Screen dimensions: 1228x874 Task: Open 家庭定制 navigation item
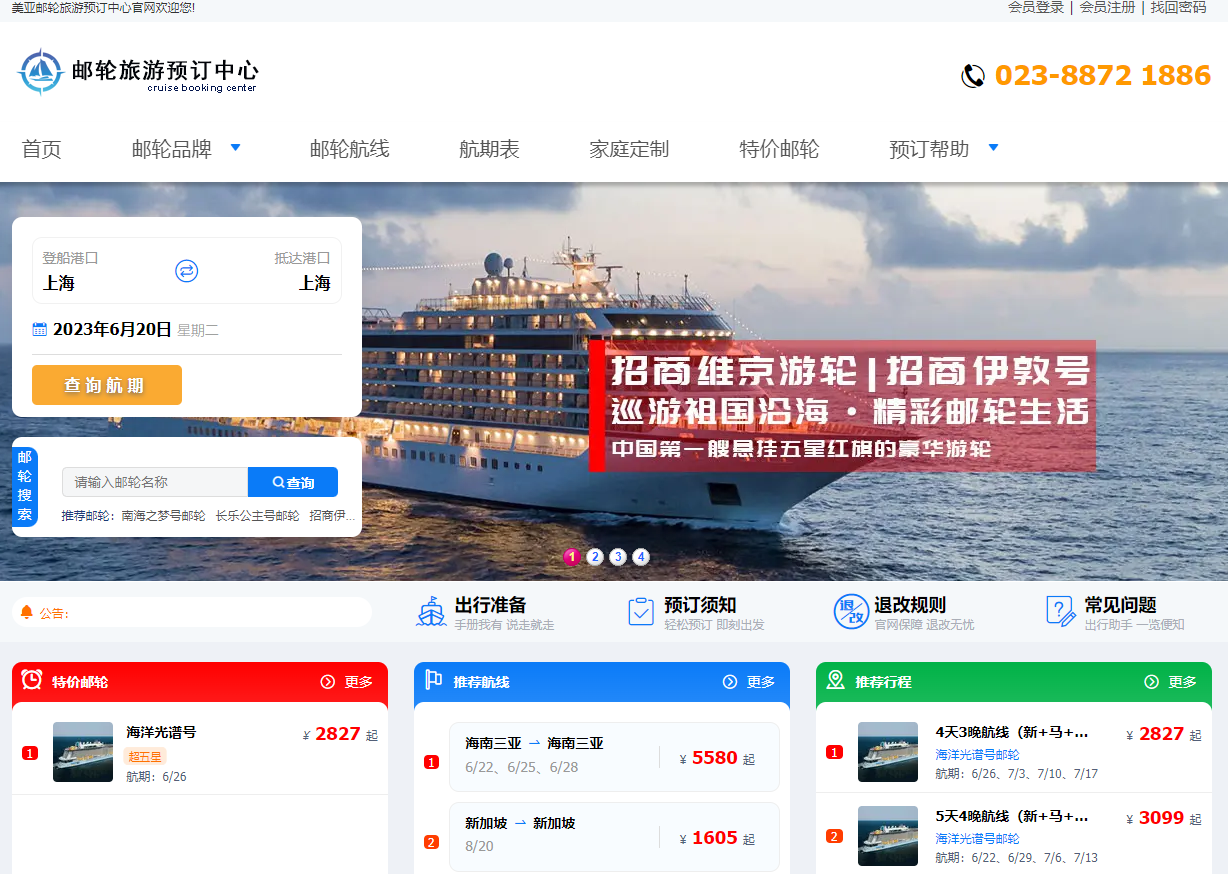pyautogui.click(x=630, y=150)
